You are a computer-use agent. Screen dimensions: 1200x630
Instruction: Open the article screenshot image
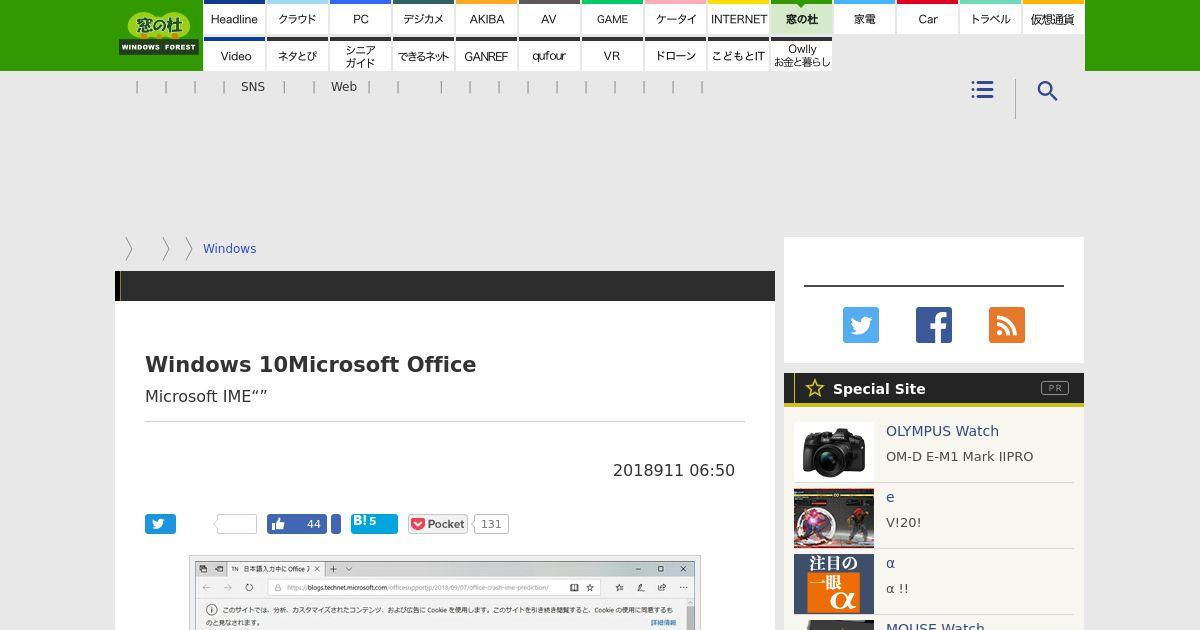[445, 593]
